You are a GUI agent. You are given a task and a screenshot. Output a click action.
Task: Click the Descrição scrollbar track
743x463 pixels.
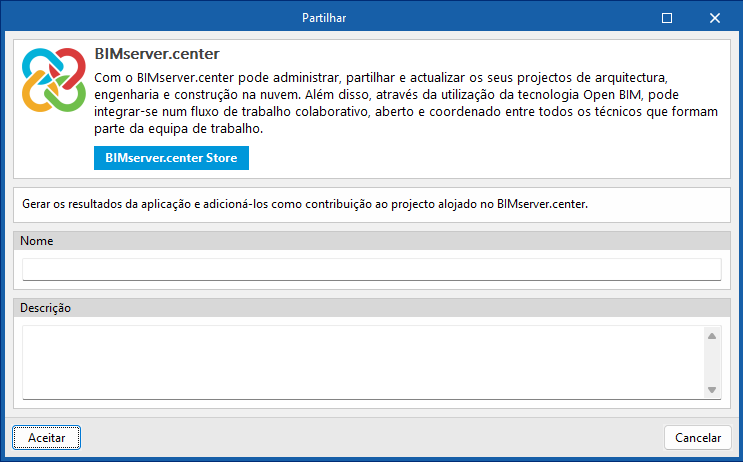click(x=712, y=362)
